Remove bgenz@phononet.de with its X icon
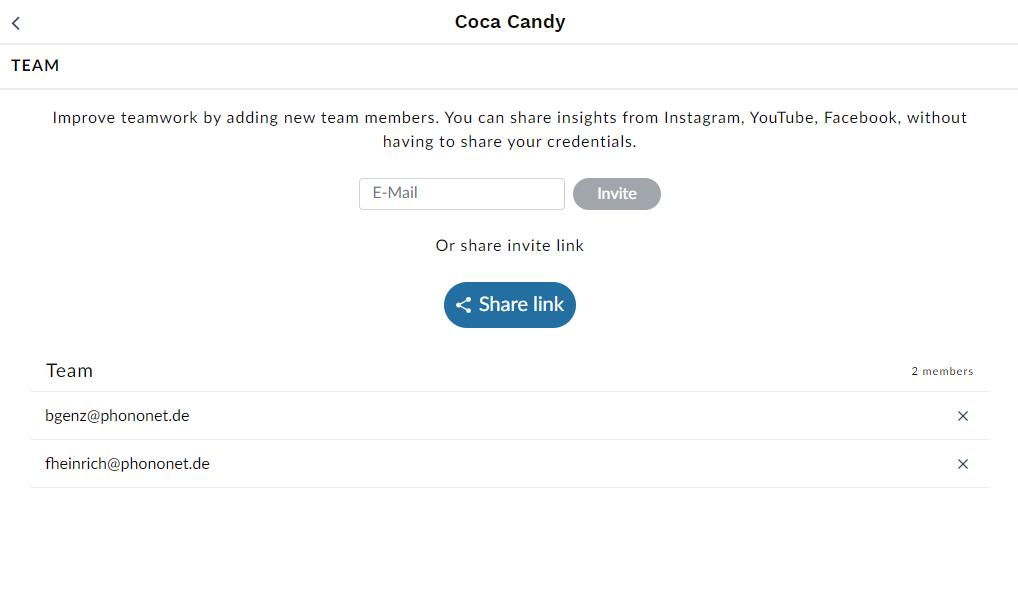 tap(963, 416)
